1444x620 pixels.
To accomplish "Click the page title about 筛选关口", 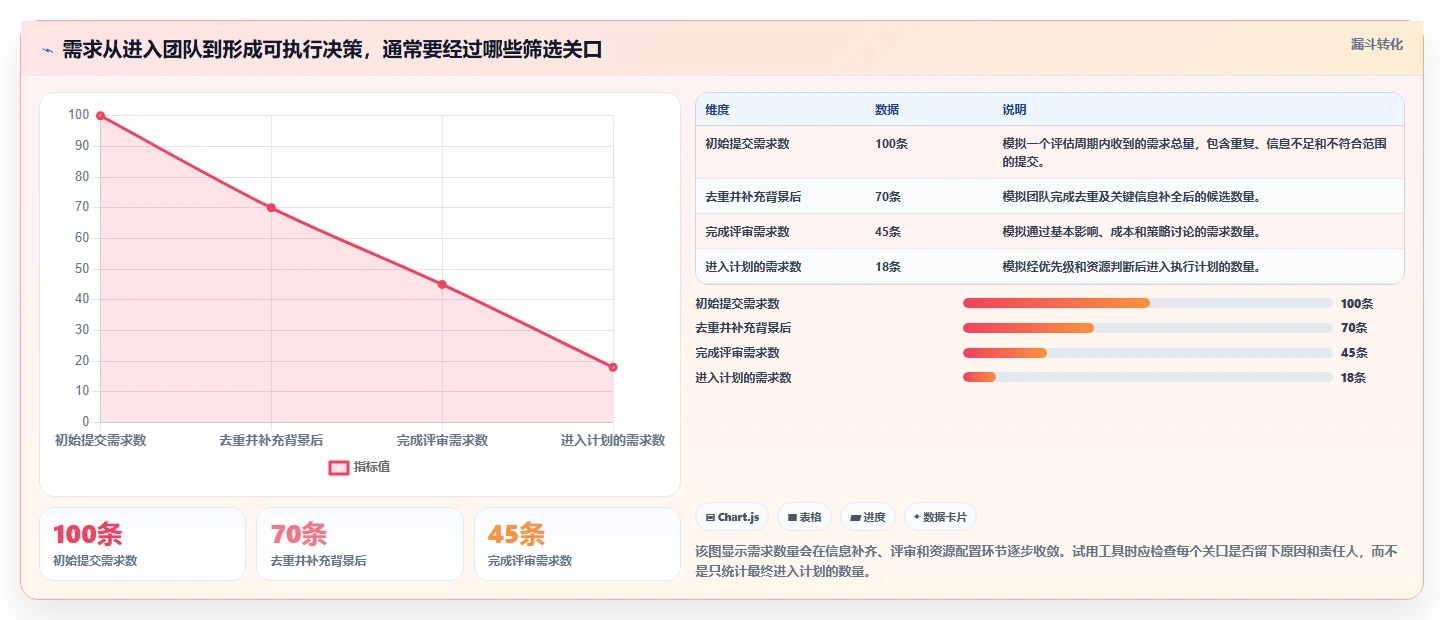I will point(332,50).
